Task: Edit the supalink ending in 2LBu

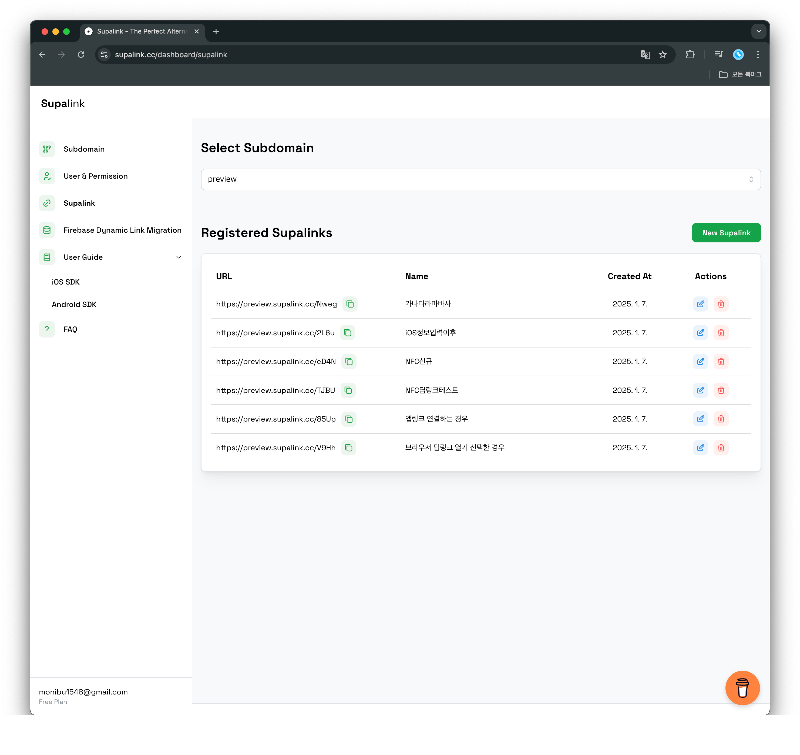Action: [x=701, y=333]
